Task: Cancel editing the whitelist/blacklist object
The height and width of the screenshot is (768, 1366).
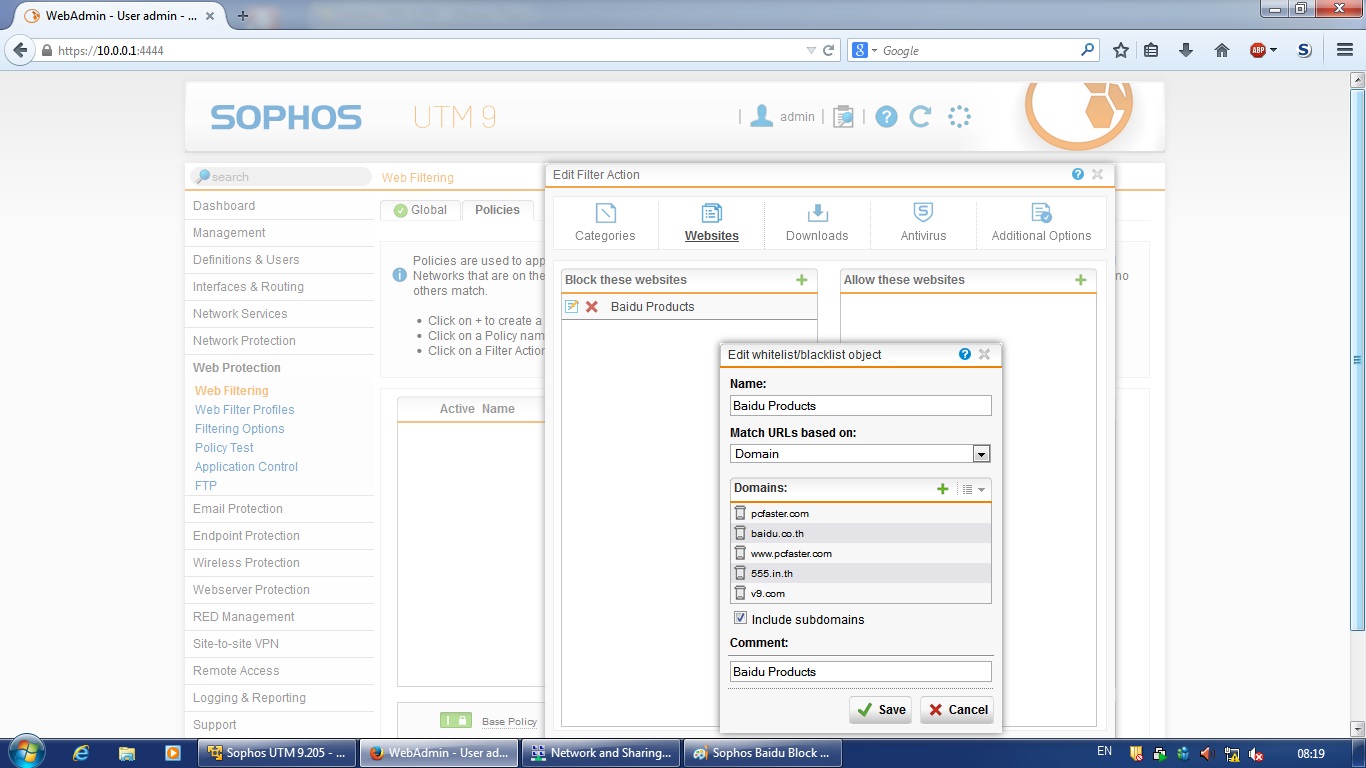Action: pos(957,710)
